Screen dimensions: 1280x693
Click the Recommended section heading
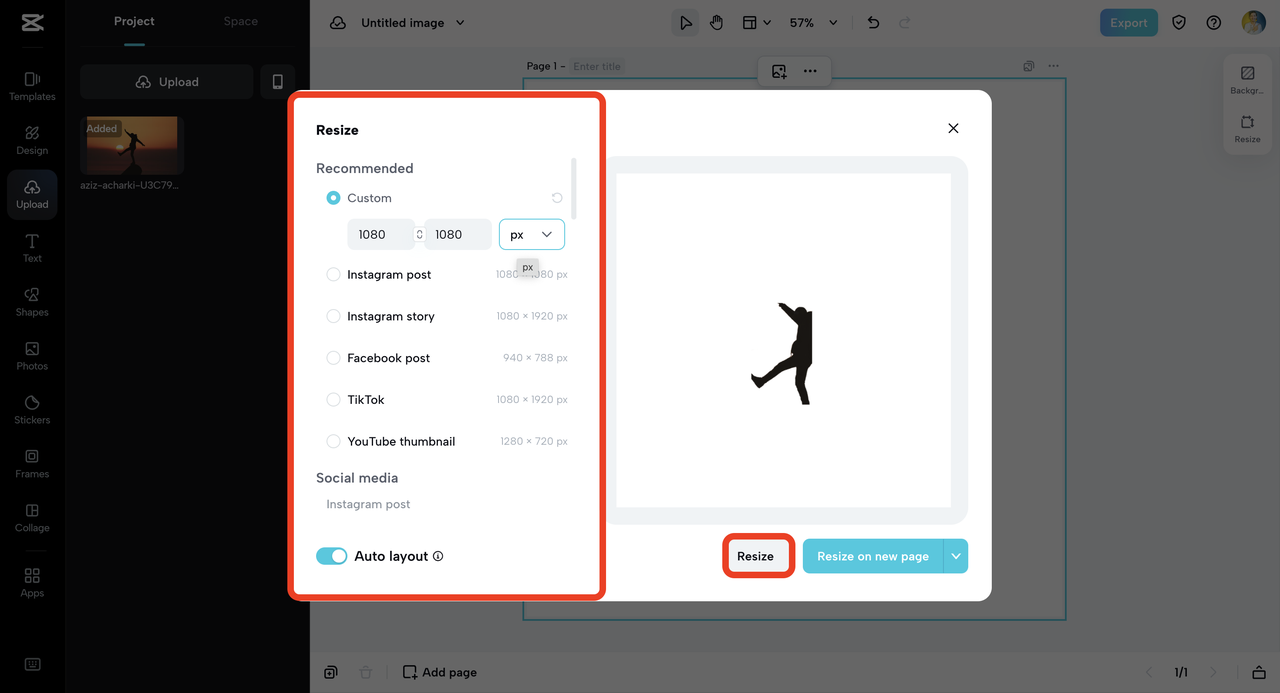point(365,168)
